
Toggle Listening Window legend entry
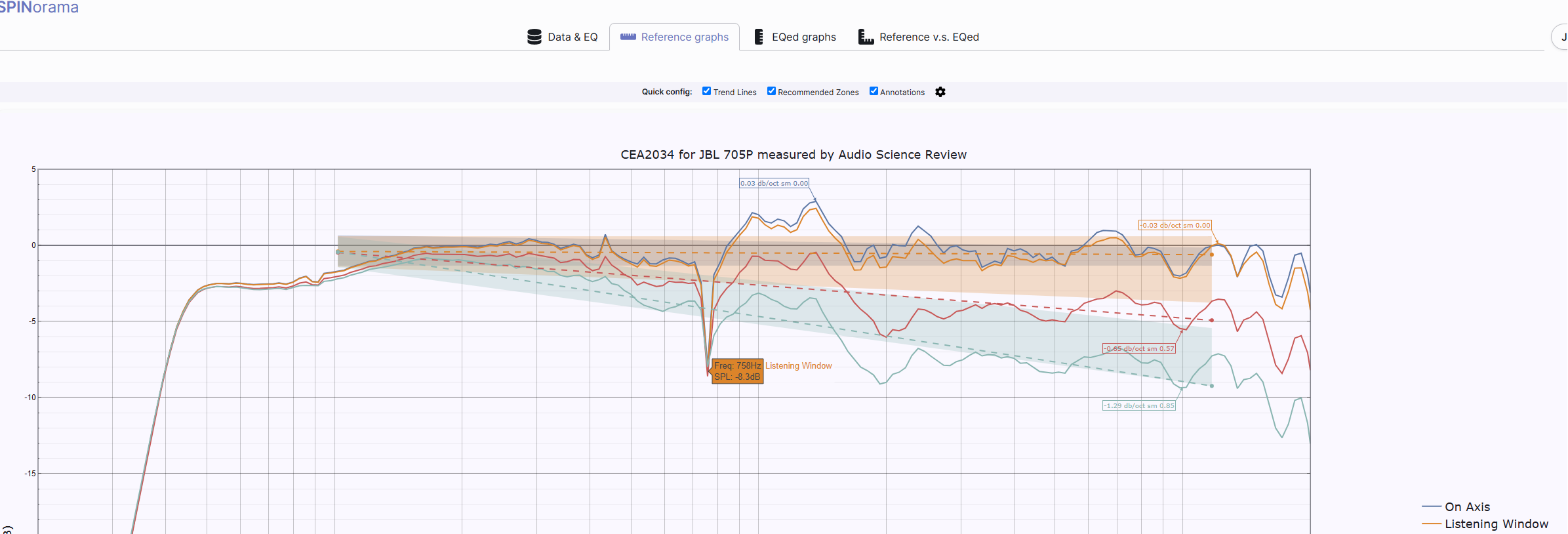1485,524
